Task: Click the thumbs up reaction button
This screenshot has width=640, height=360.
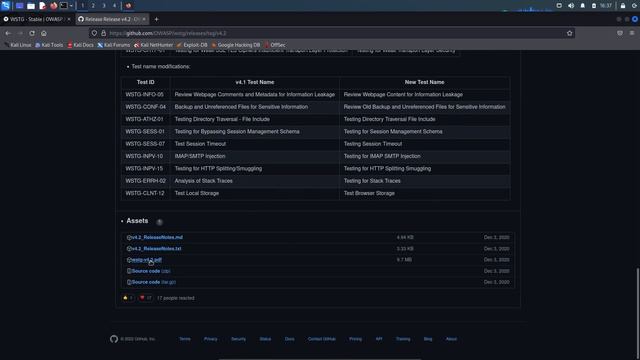Action: tap(128, 298)
